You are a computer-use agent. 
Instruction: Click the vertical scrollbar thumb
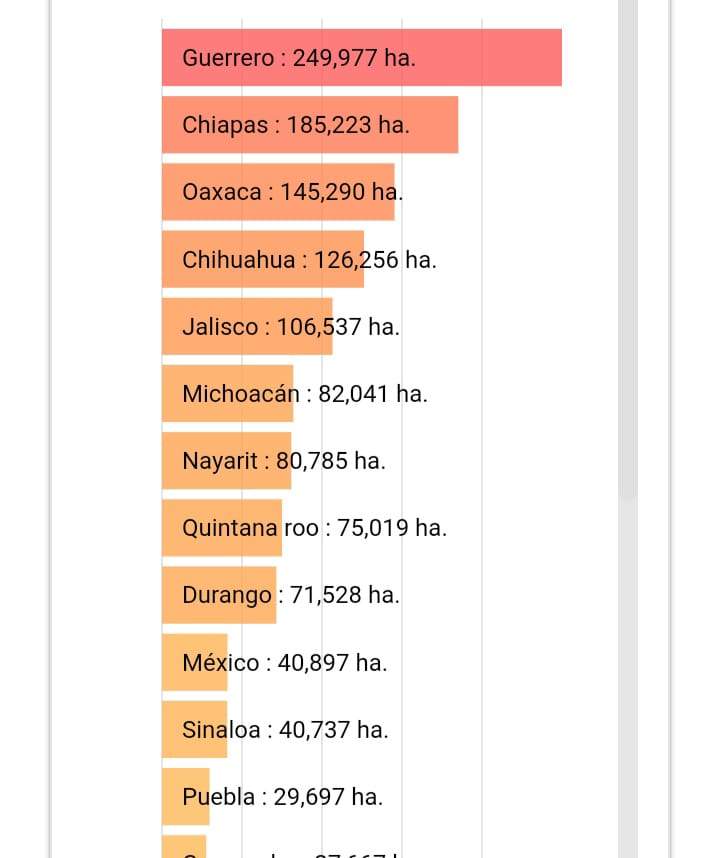[627, 250]
